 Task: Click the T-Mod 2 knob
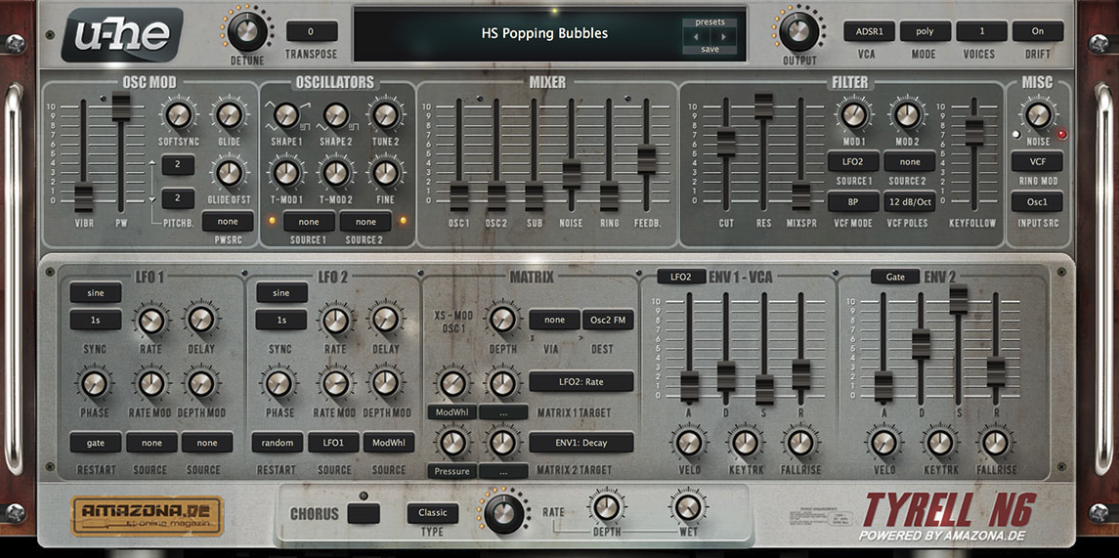pyautogui.click(x=336, y=173)
